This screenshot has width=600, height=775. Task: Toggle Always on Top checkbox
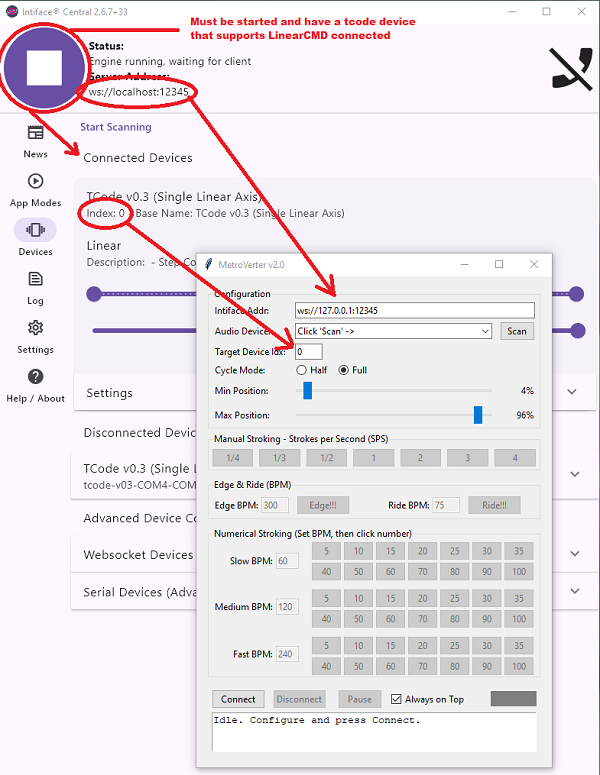tap(396, 699)
